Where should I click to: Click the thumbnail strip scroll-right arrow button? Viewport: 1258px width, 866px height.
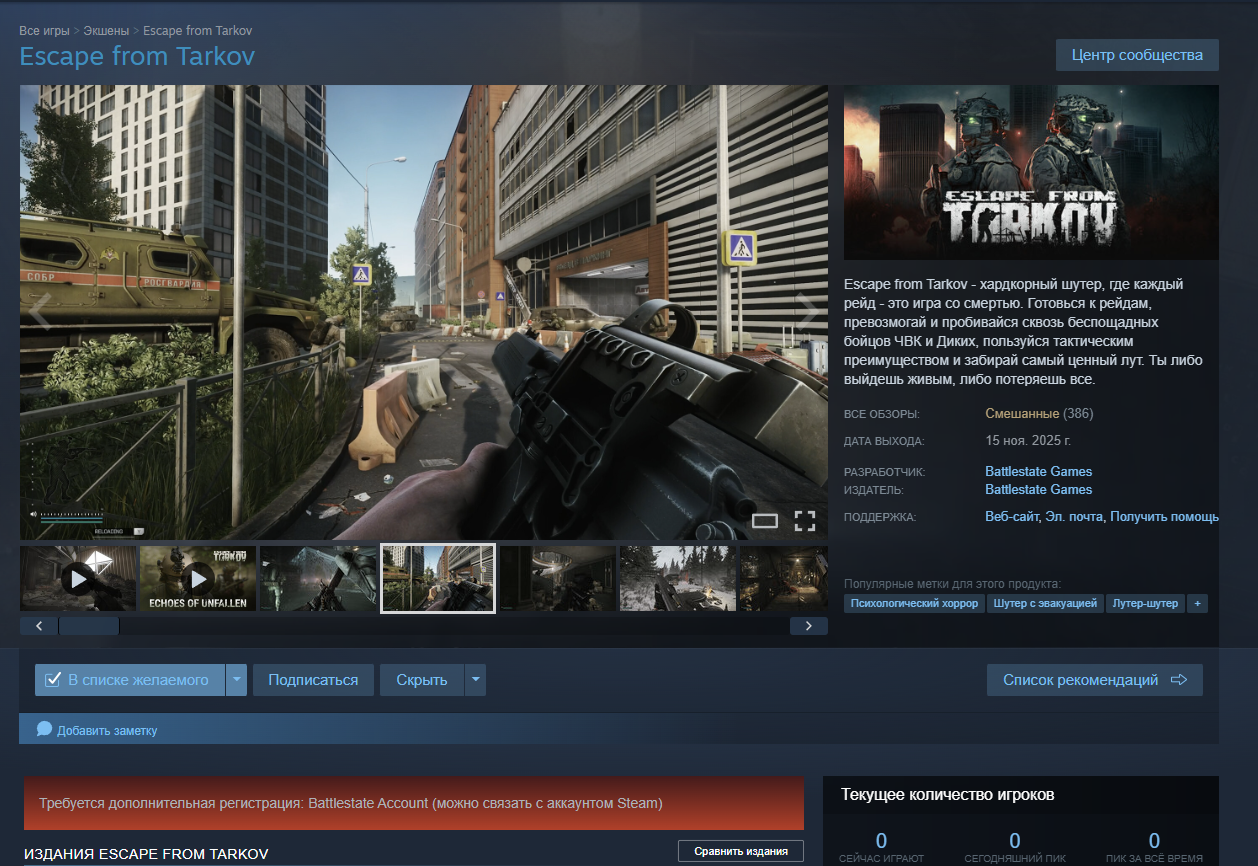808,626
